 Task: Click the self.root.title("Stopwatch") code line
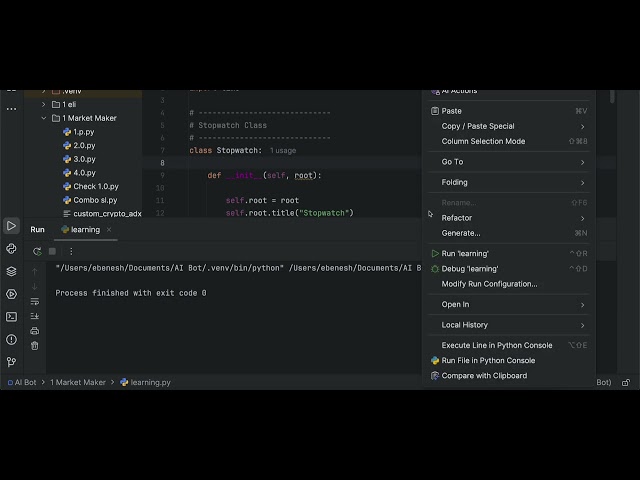289,213
